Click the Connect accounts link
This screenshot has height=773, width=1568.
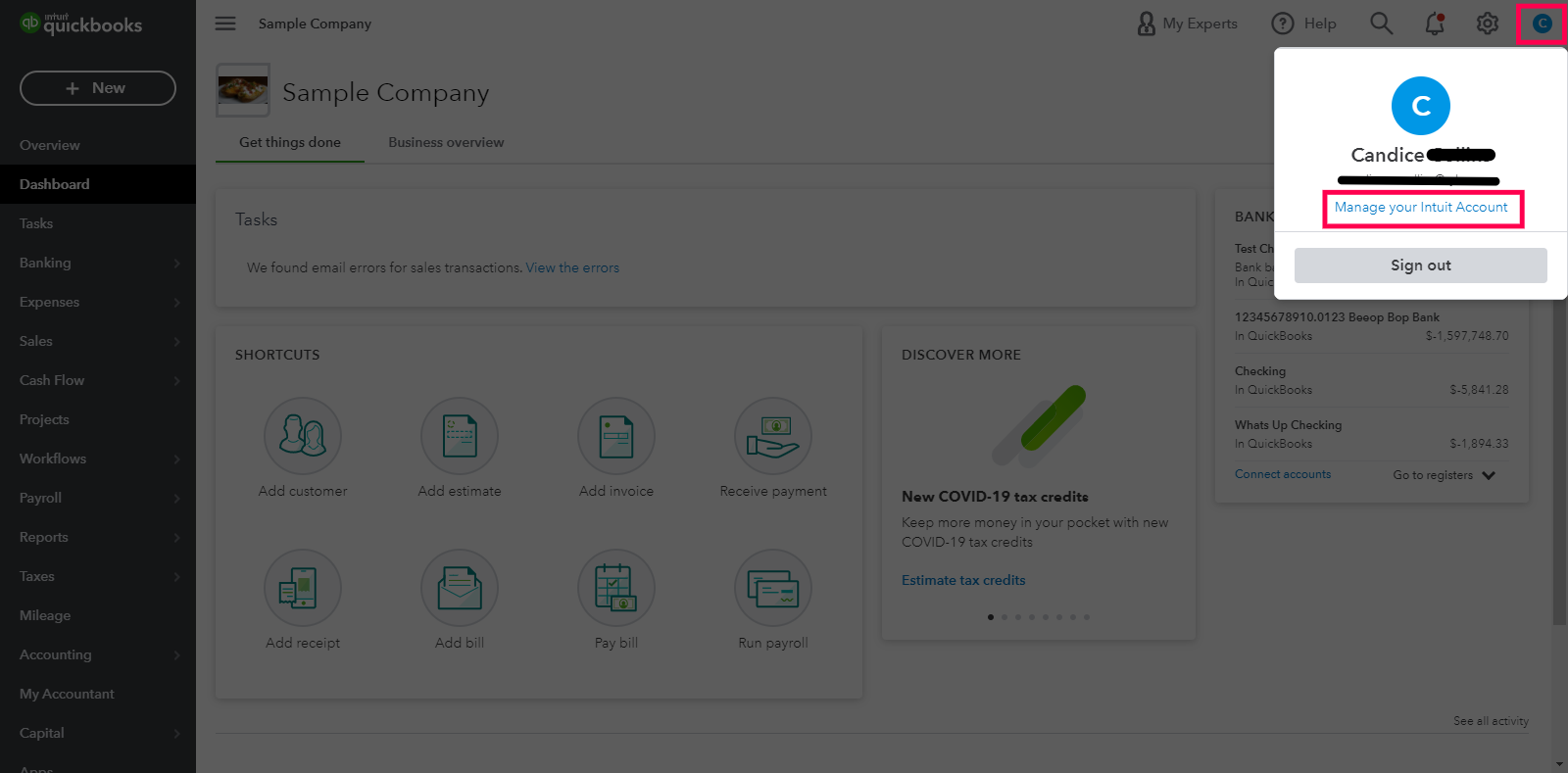coord(1283,474)
